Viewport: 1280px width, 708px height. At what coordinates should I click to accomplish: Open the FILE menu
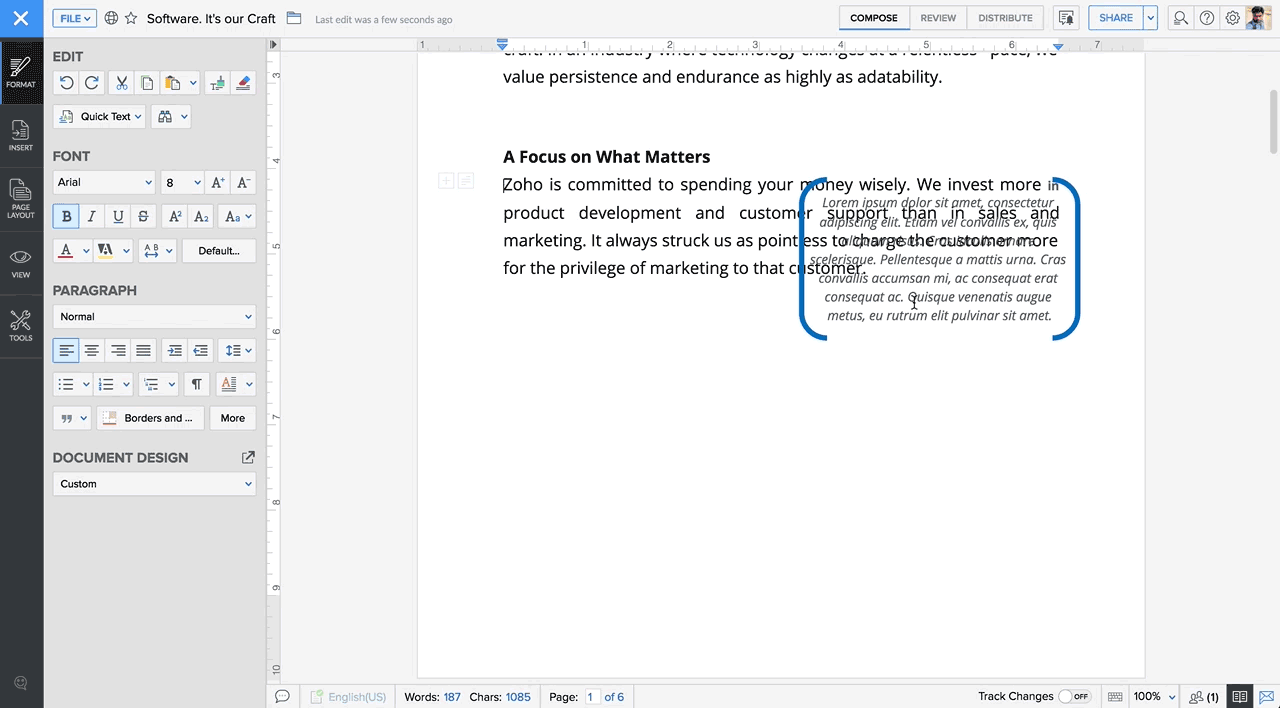point(73,17)
